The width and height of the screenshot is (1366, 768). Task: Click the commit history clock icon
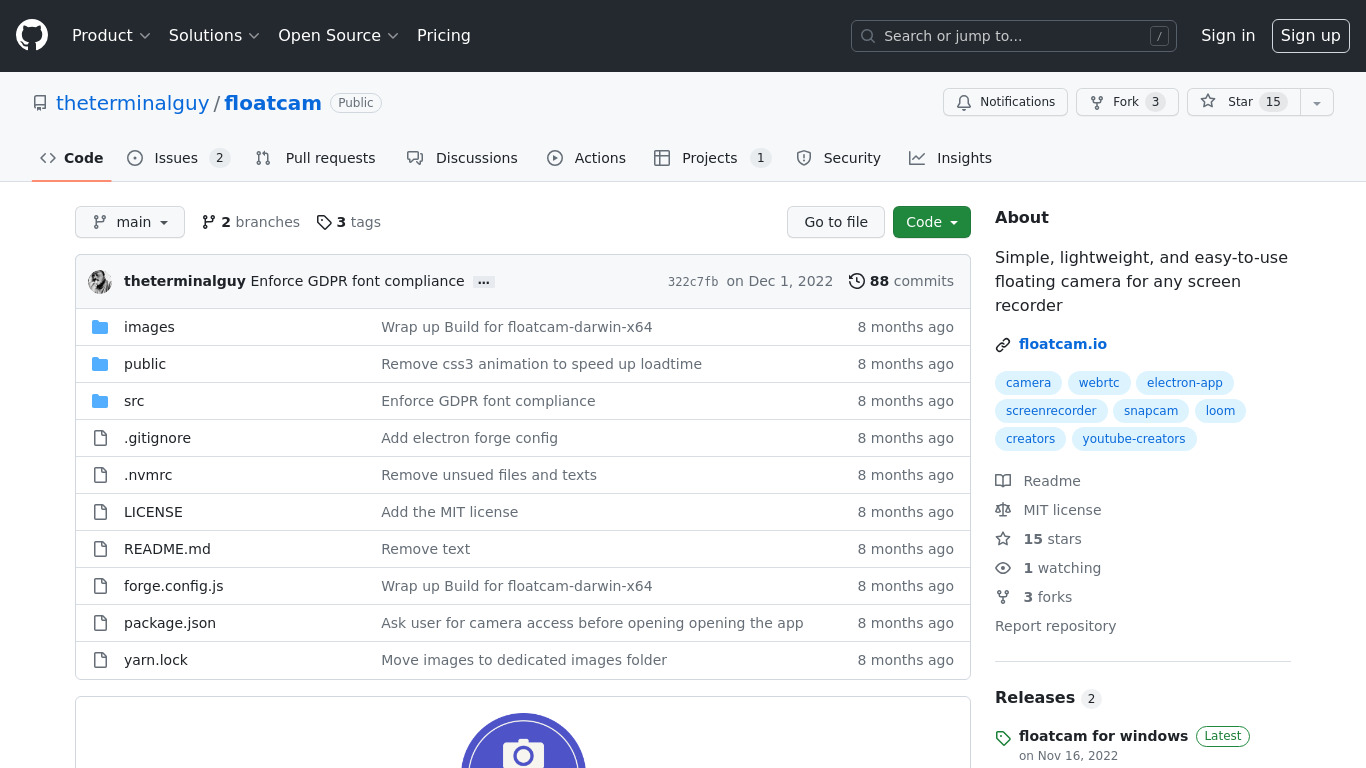pos(857,281)
